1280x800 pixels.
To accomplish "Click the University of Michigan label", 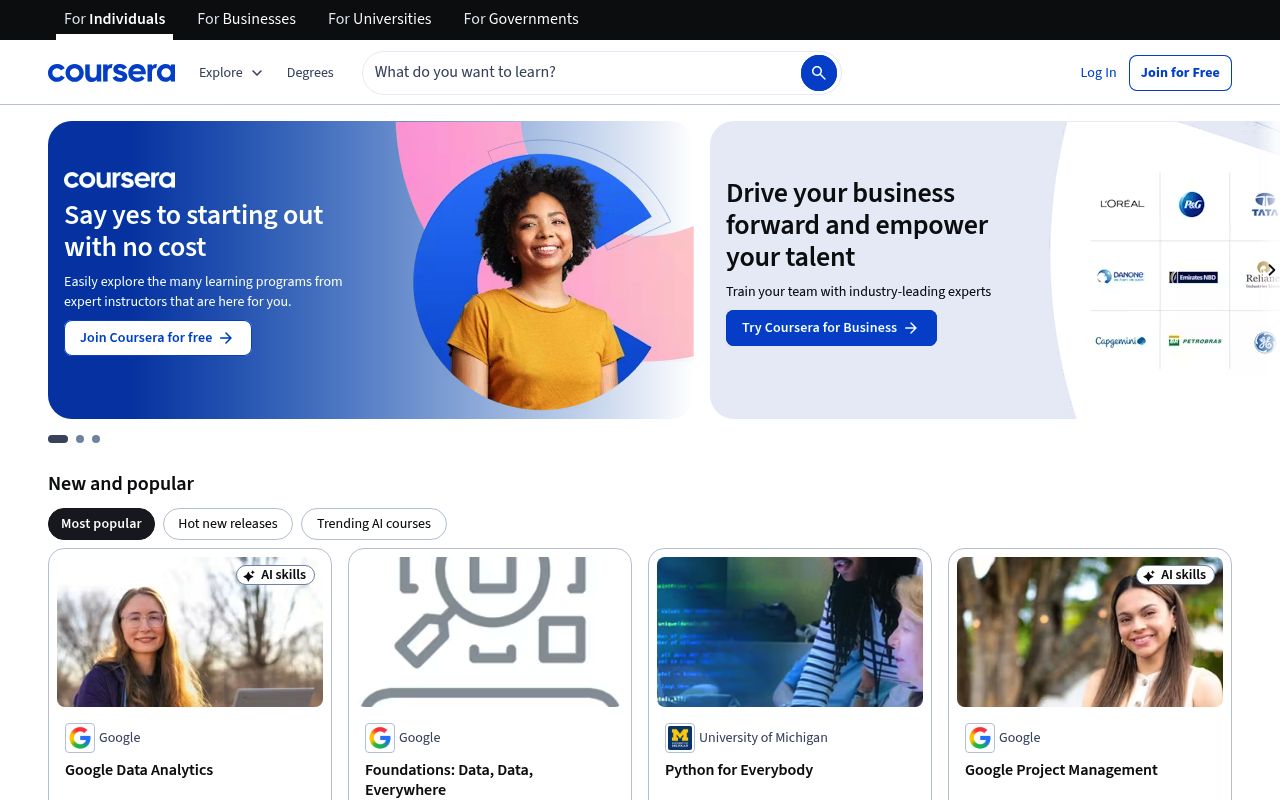I will 763,738.
